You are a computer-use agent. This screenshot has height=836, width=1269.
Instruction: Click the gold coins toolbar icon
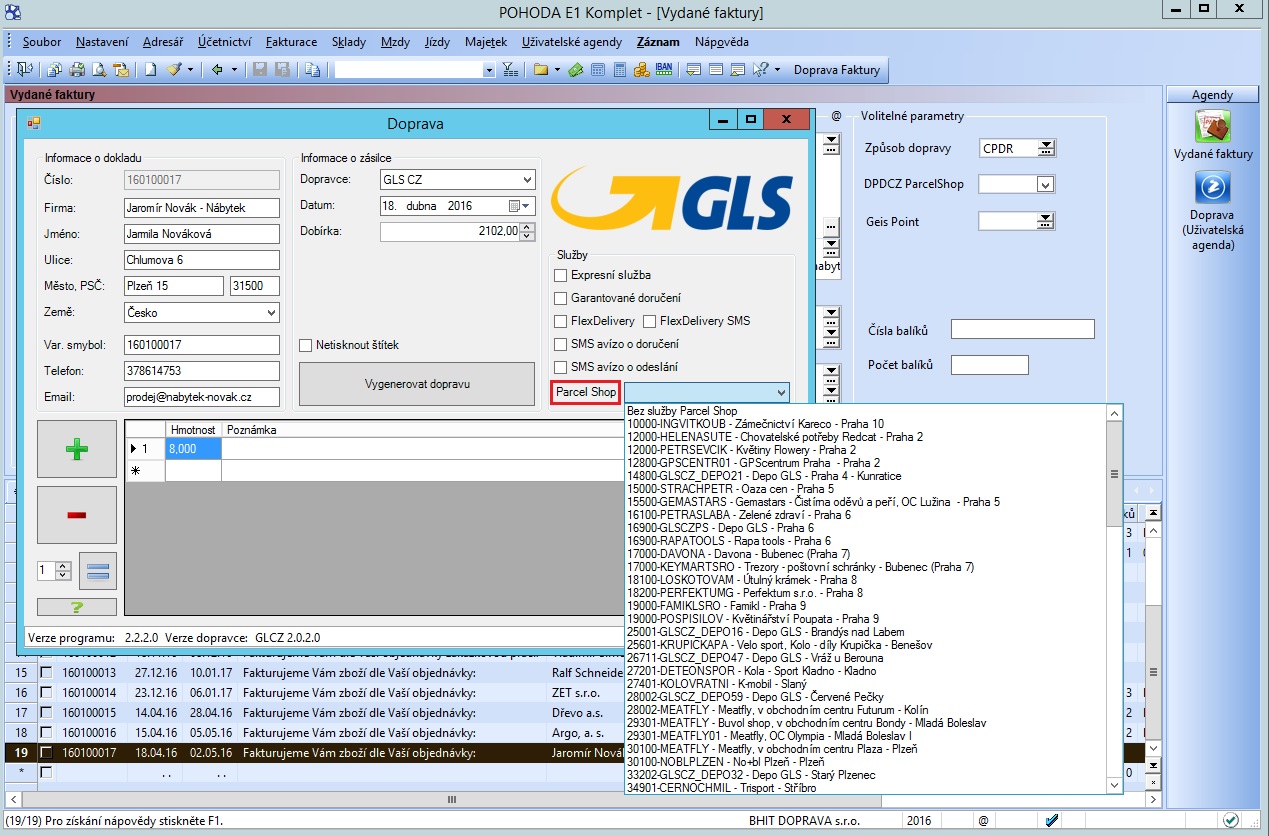tap(641, 70)
